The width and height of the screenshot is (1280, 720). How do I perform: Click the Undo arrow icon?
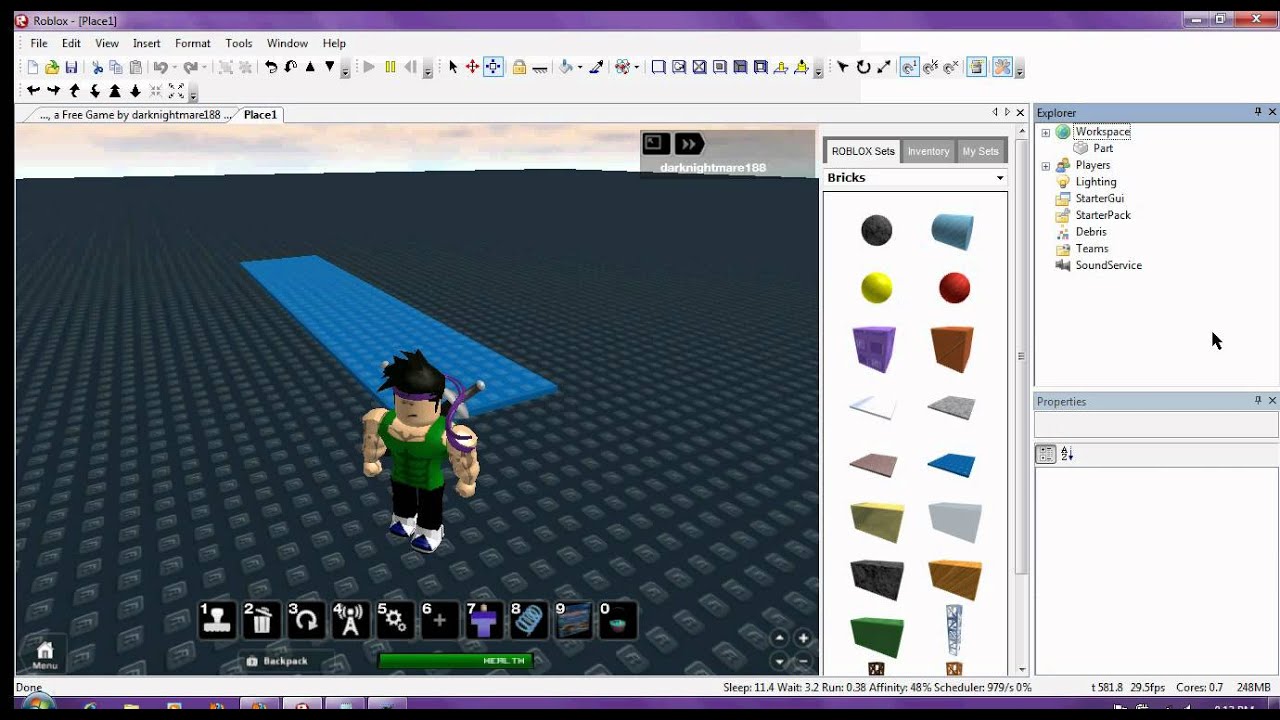(x=160, y=67)
